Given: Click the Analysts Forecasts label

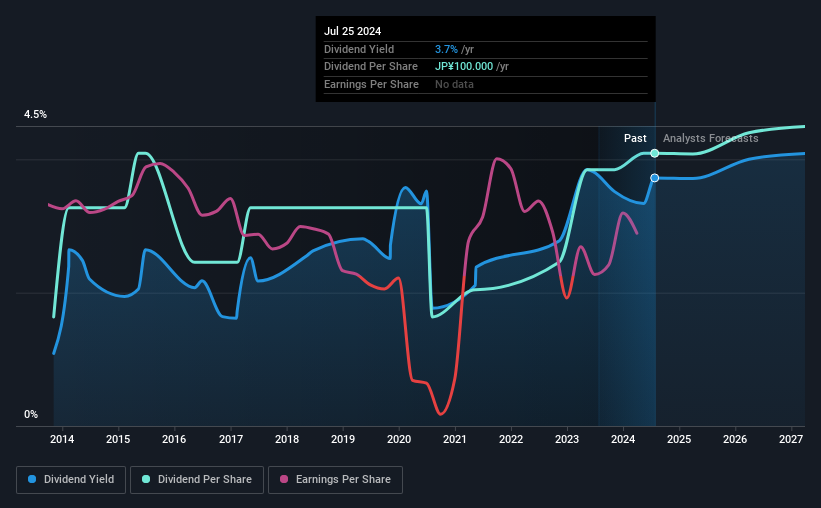Looking at the screenshot, I should click(711, 138).
